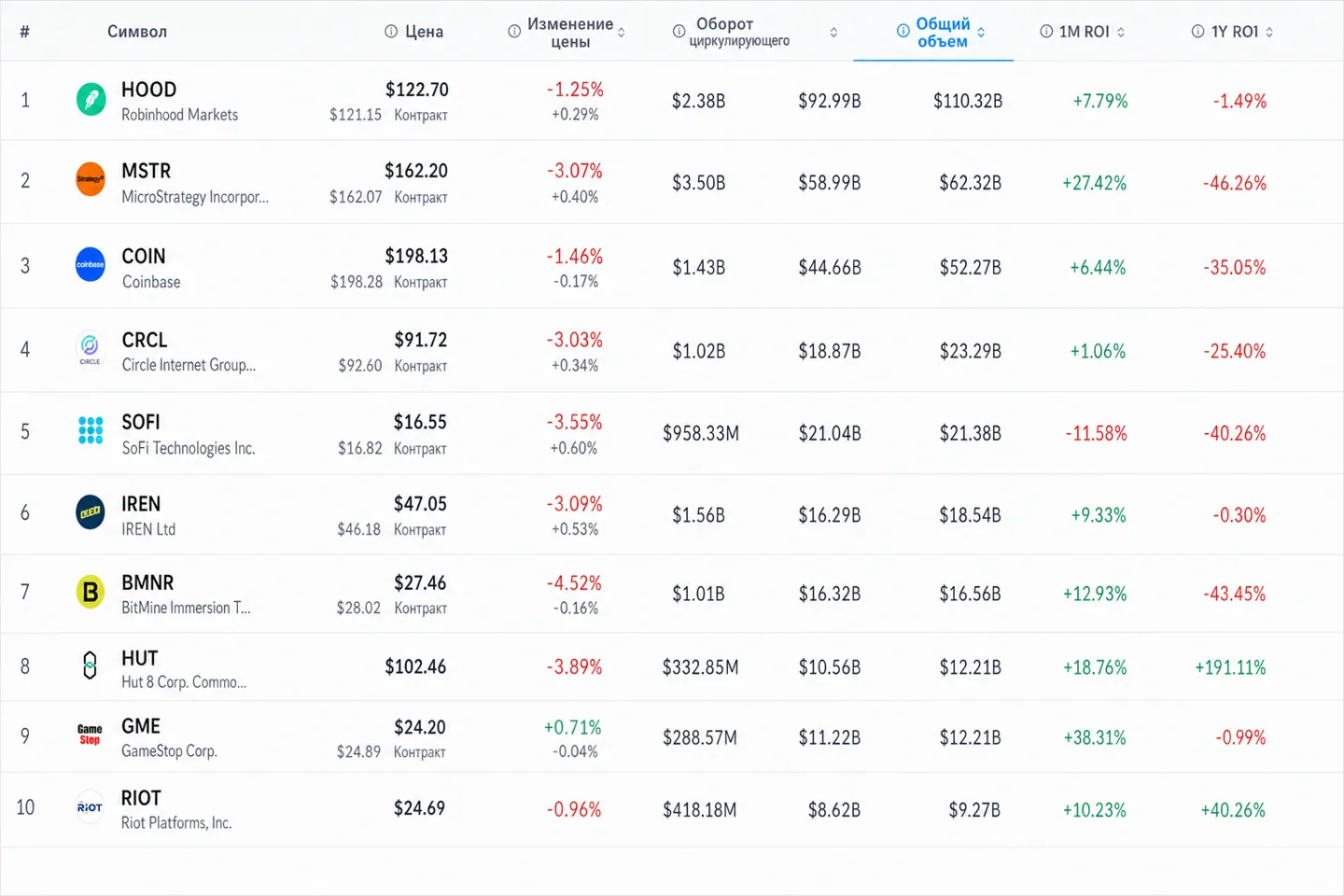This screenshot has height=896, width=1344.
Task: Sort by Изменение цены using its arrows
Action: 622,33
